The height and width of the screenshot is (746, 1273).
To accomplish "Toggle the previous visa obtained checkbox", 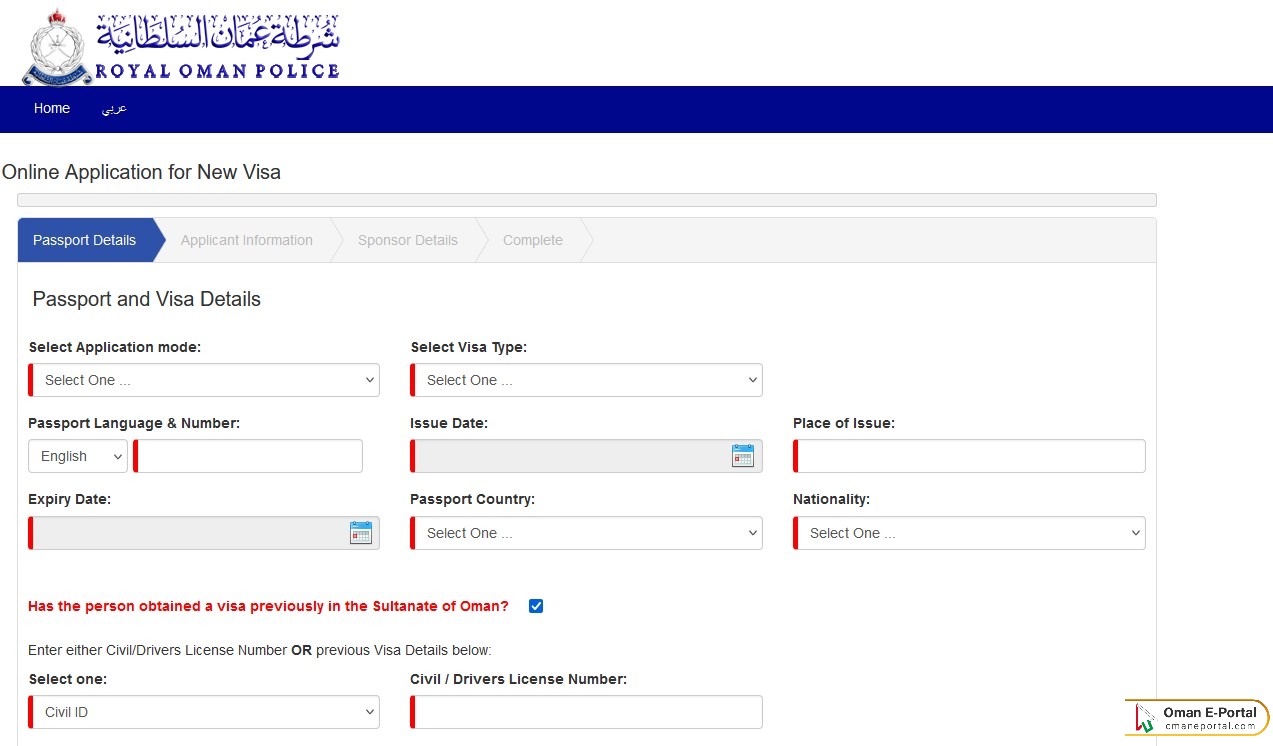I will 536,605.
